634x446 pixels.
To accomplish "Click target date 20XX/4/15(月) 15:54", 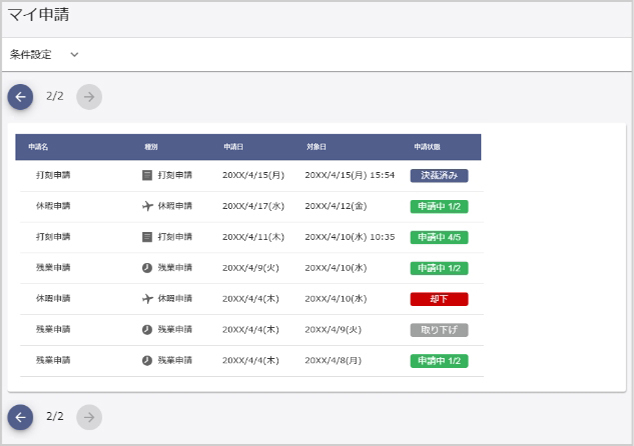I will [350, 175].
